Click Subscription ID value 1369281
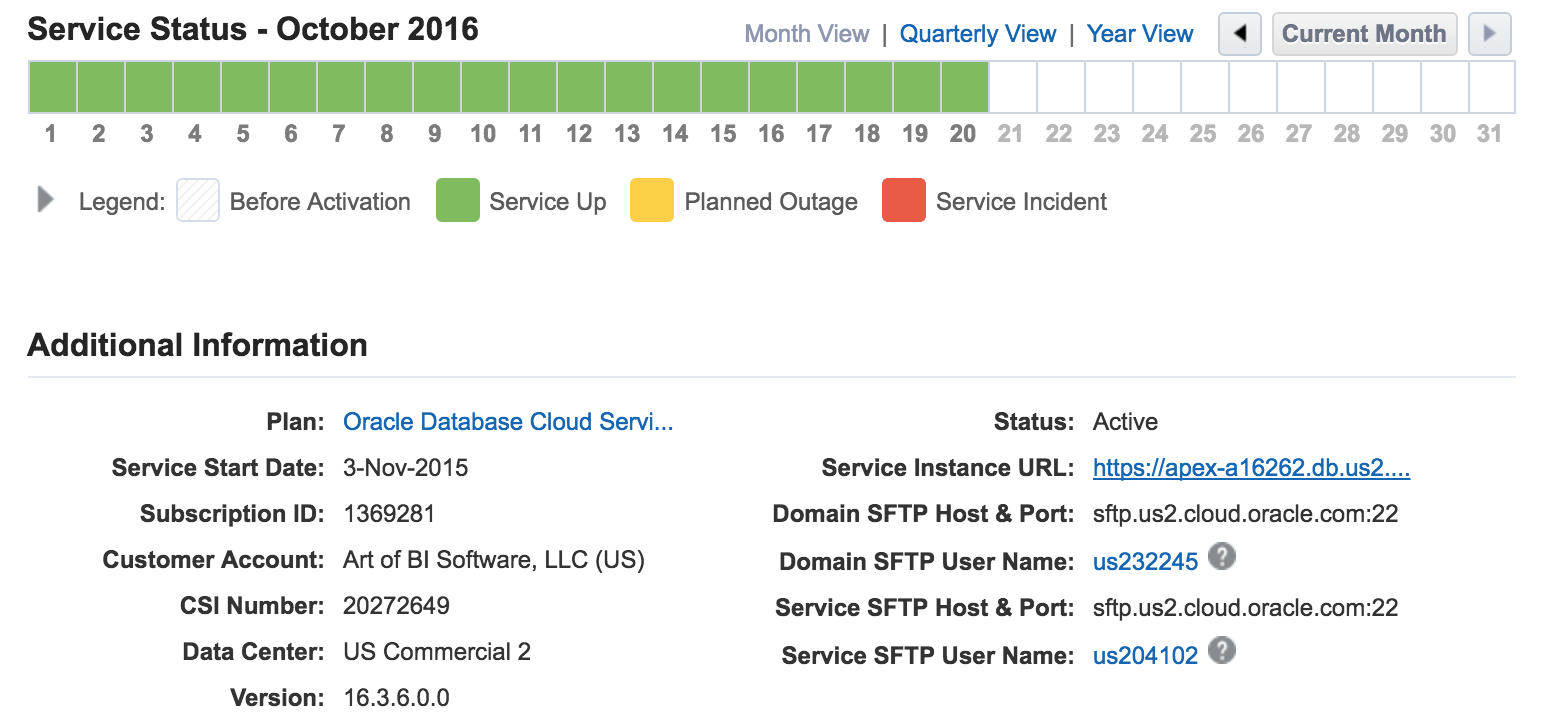1542x728 pixels. [389, 514]
